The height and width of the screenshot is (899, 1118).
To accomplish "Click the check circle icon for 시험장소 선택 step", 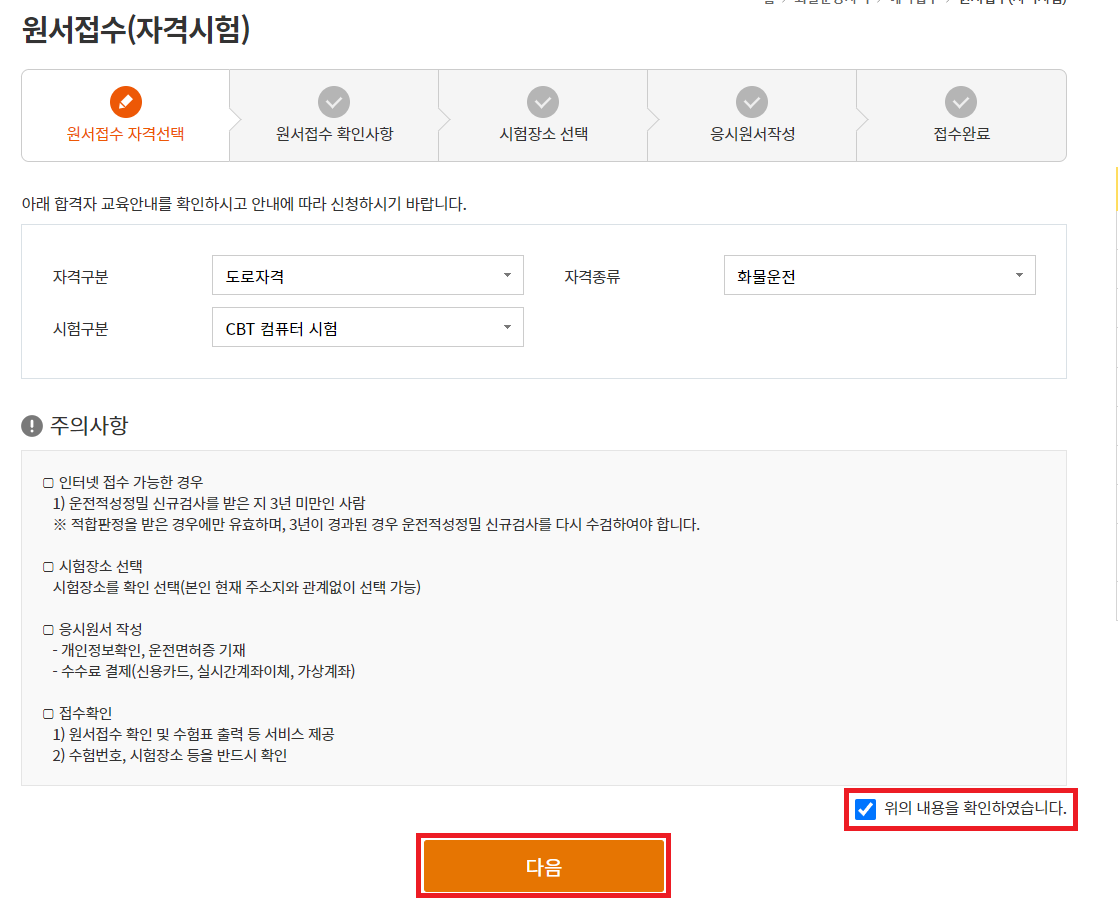I will 542,100.
